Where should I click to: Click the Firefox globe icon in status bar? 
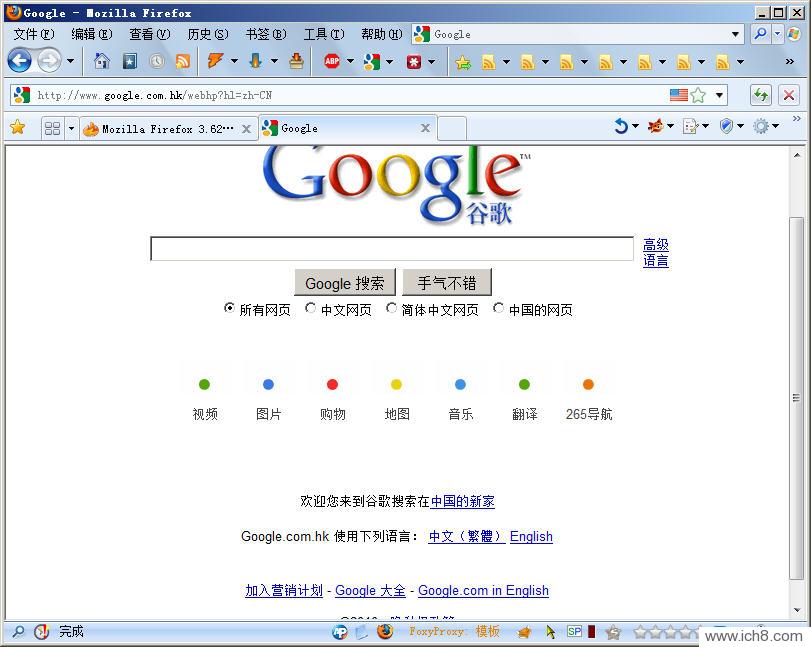(x=385, y=631)
